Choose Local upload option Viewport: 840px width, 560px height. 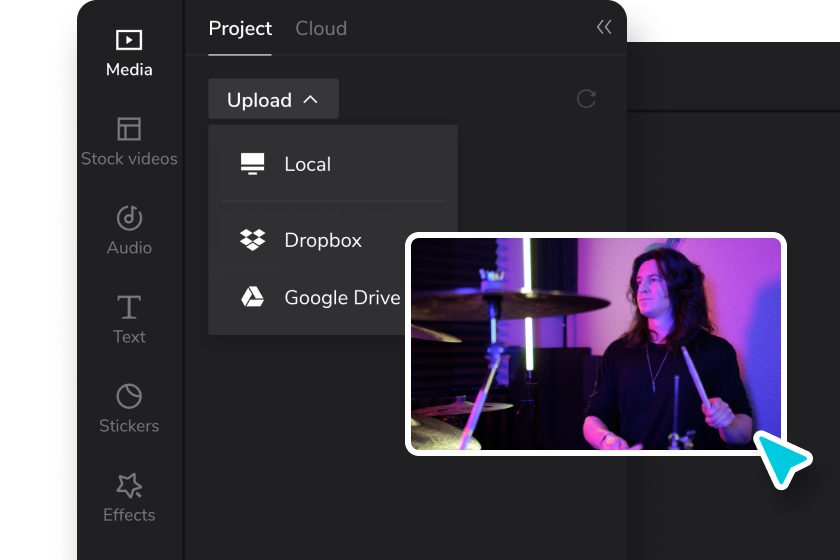[x=333, y=164]
